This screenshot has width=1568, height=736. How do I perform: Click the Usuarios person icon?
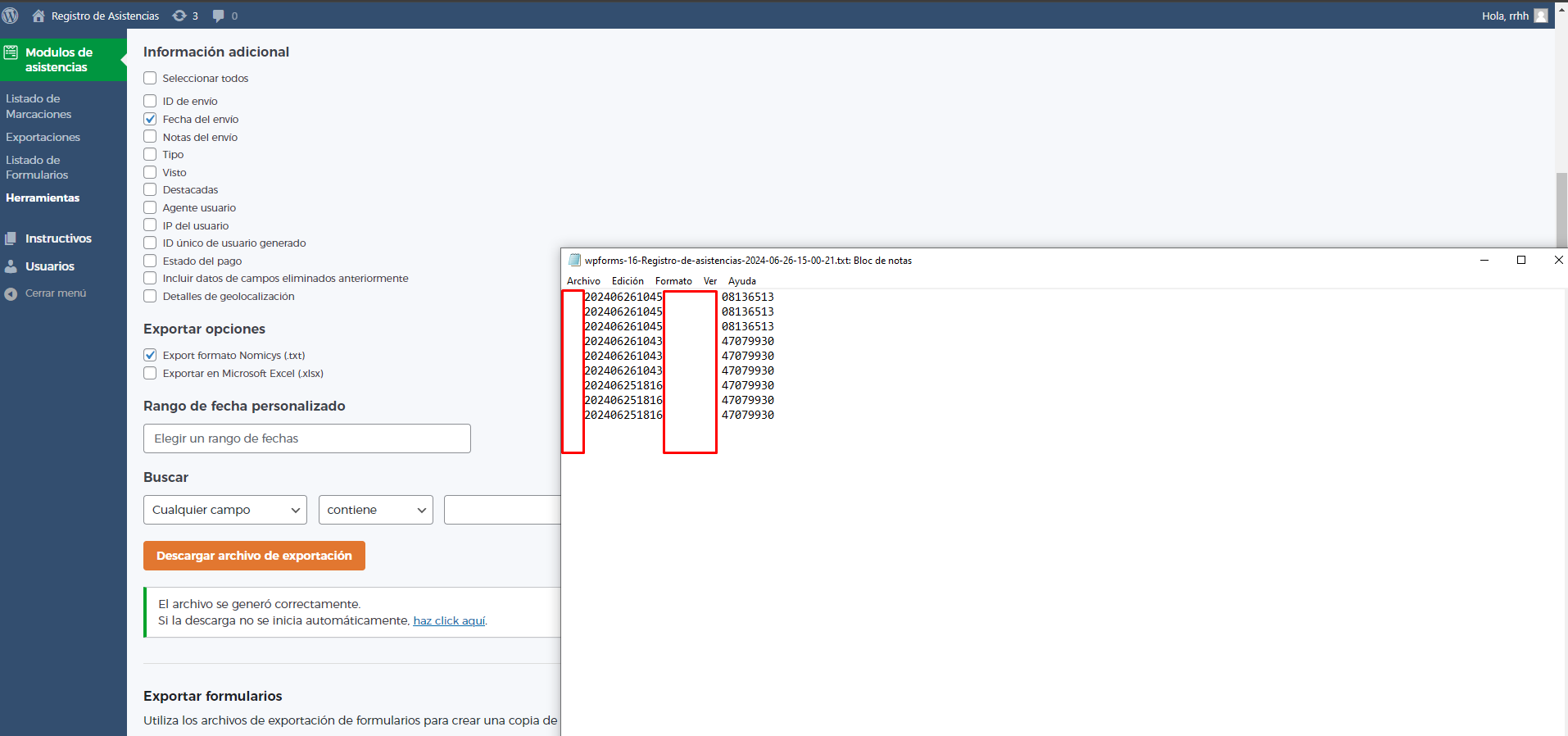(x=11, y=266)
